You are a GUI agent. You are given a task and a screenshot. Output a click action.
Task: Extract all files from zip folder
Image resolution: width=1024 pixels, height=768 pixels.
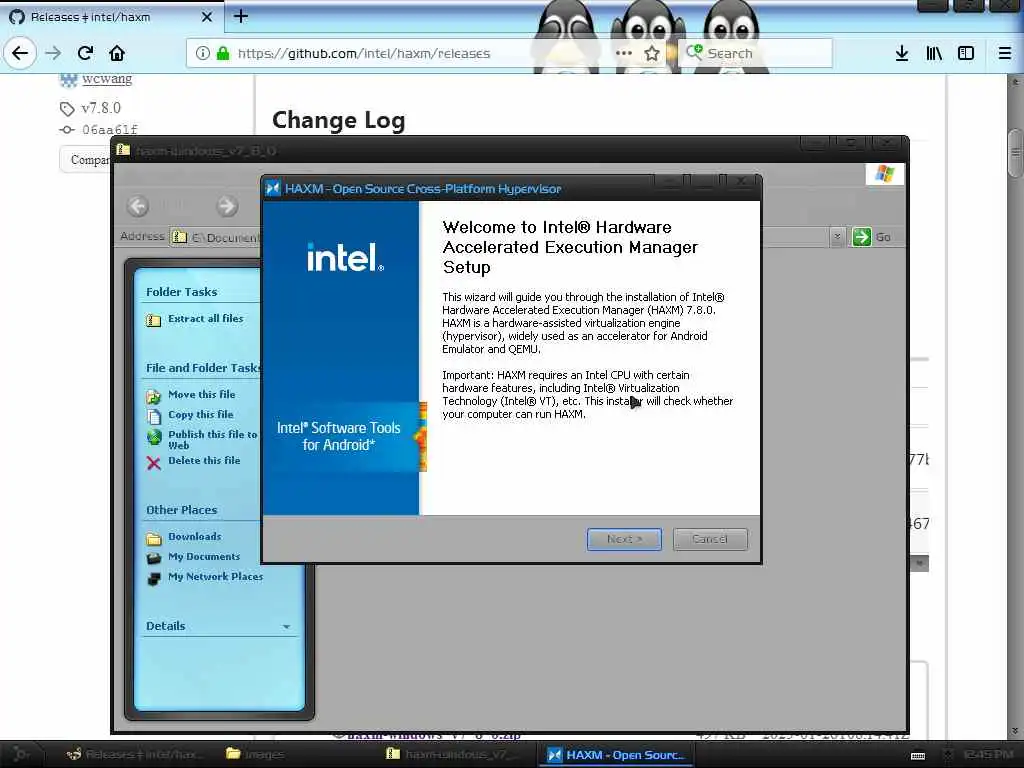(x=205, y=319)
